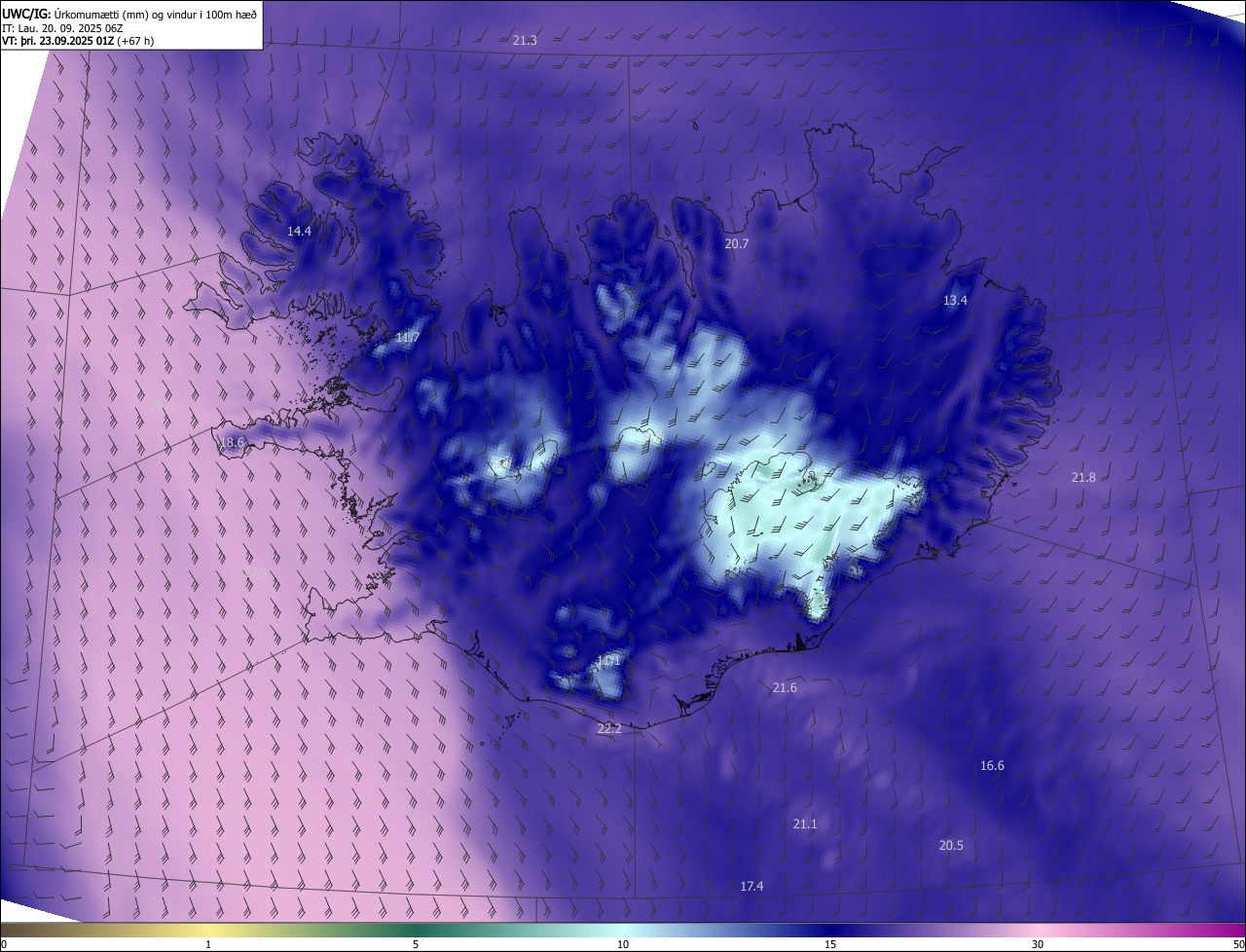Click the 16.6 value label
This screenshot has width=1246, height=952.
pos(992,766)
